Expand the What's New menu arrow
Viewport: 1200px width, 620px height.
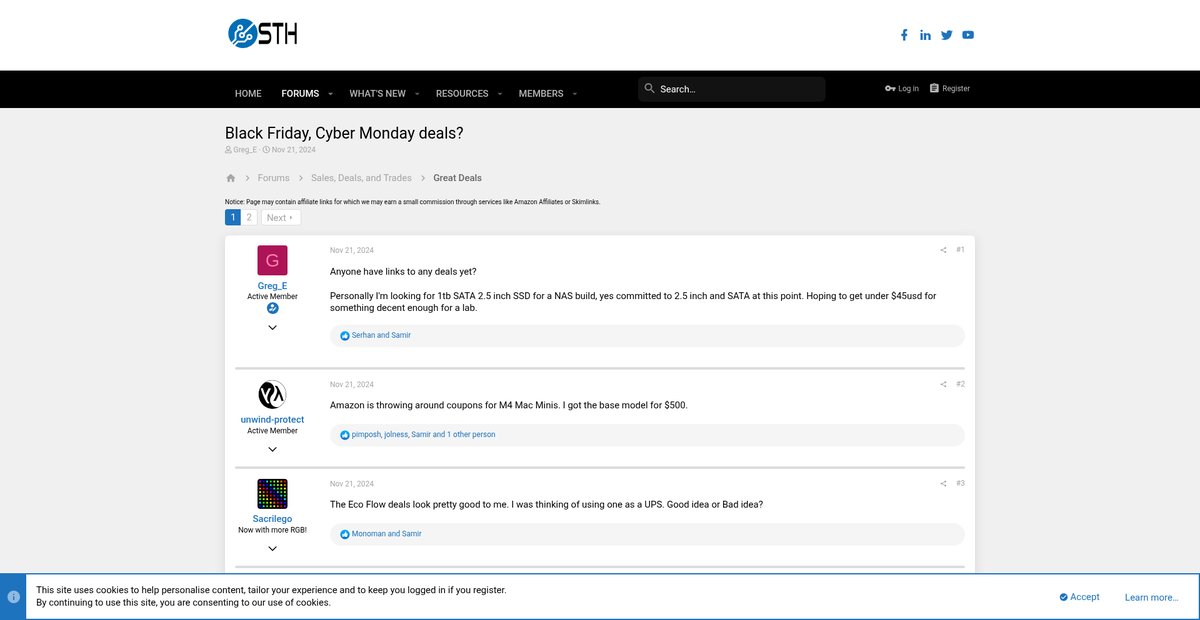point(416,94)
